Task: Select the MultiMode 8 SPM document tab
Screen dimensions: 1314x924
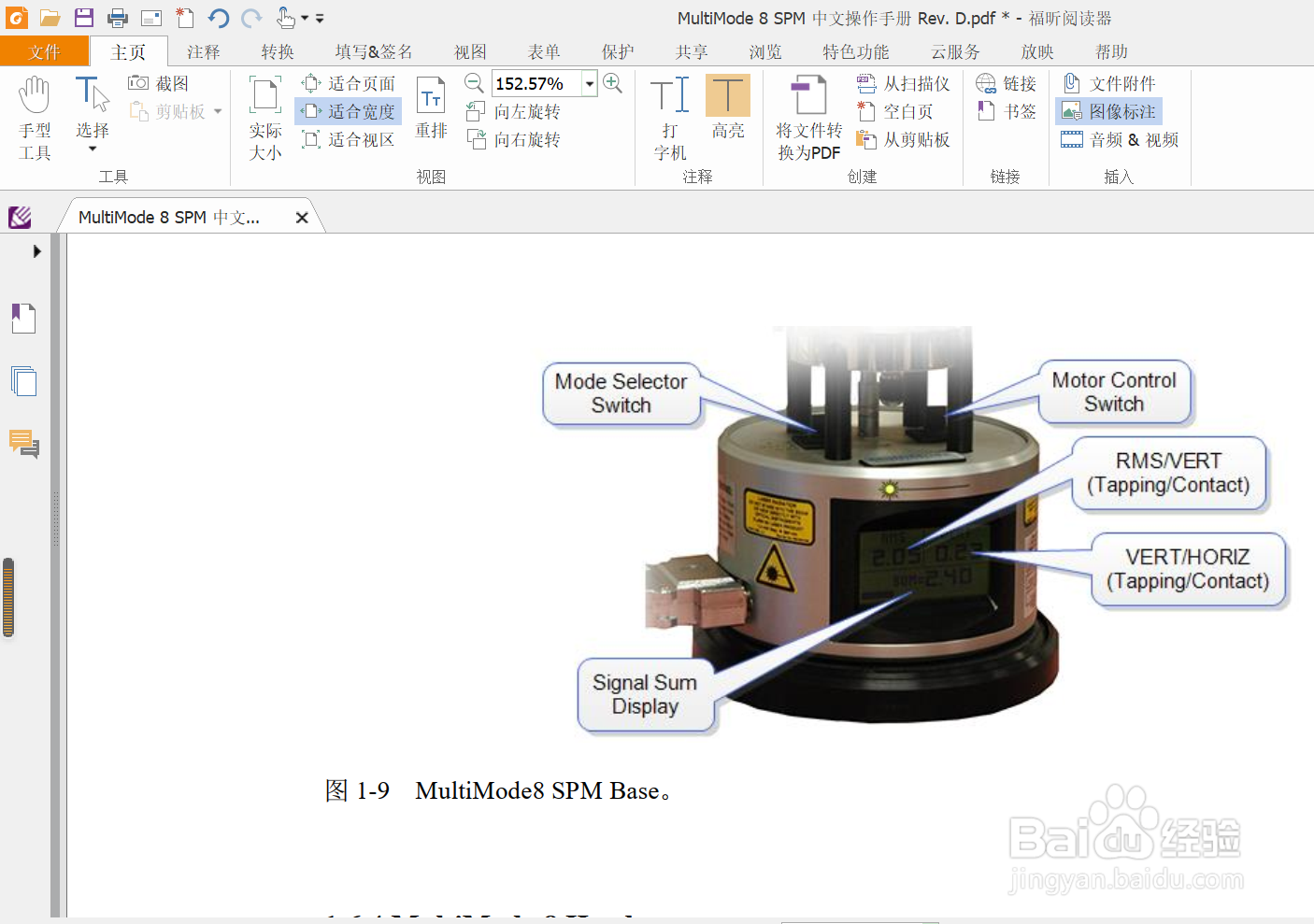Action: (169, 218)
